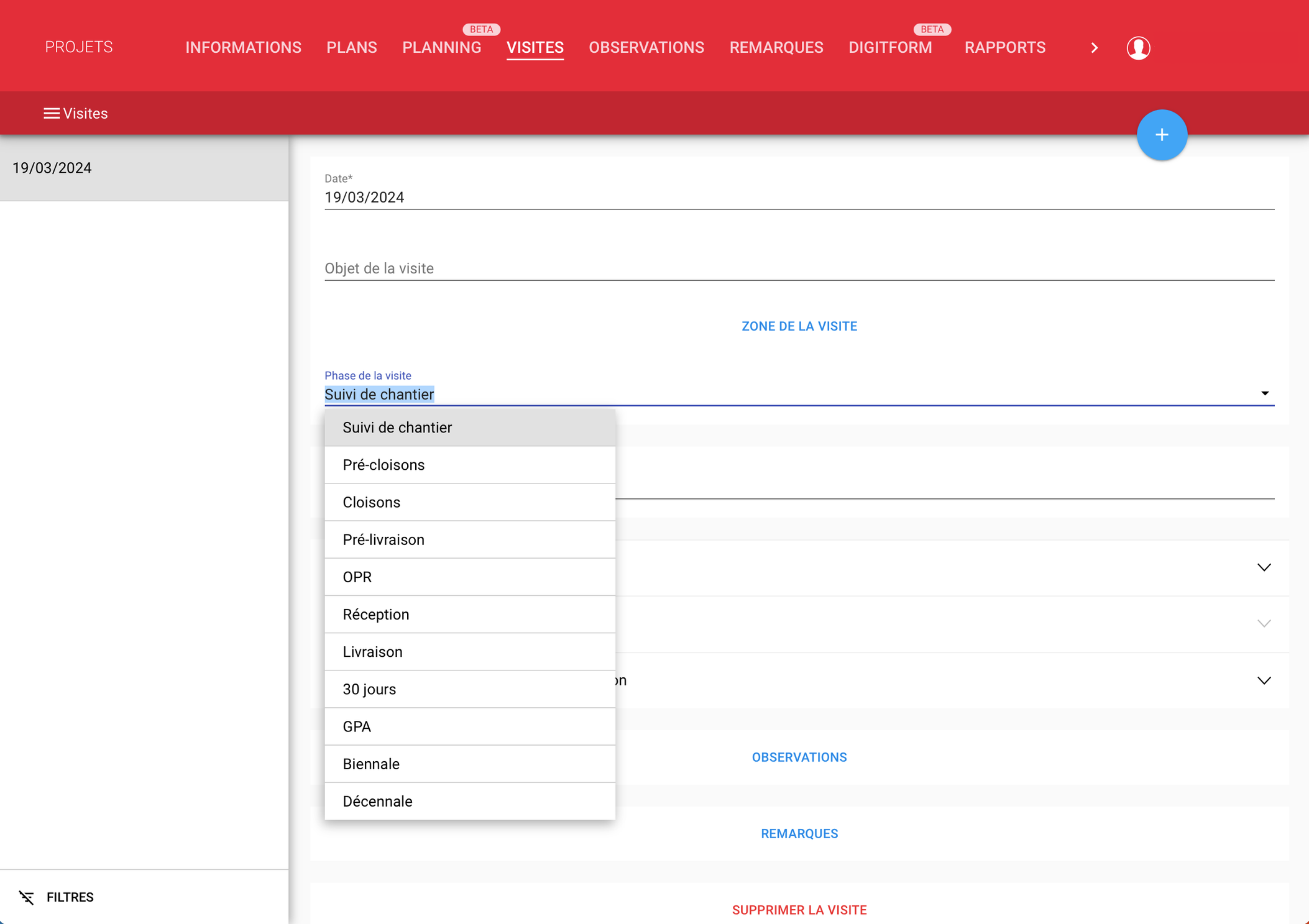Pick the Réception phase option

click(376, 614)
